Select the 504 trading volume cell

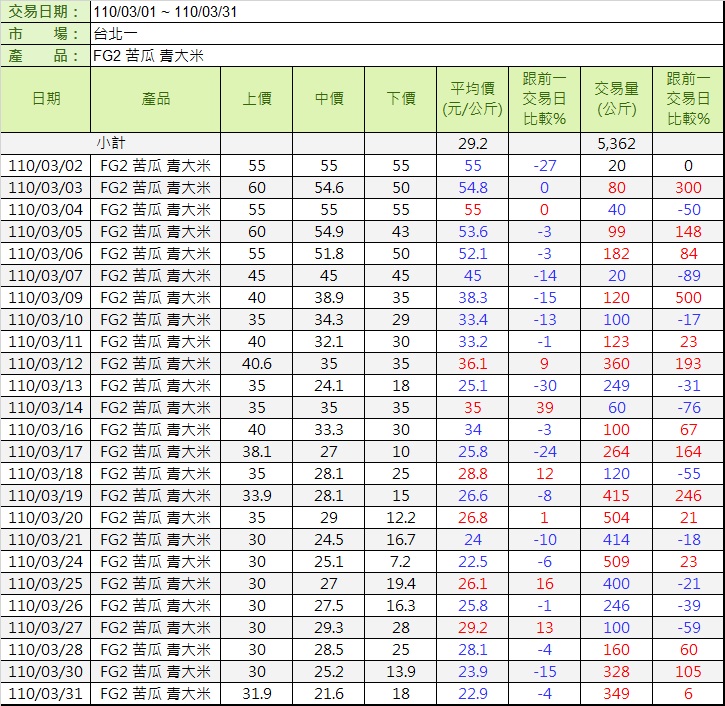[616, 518]
